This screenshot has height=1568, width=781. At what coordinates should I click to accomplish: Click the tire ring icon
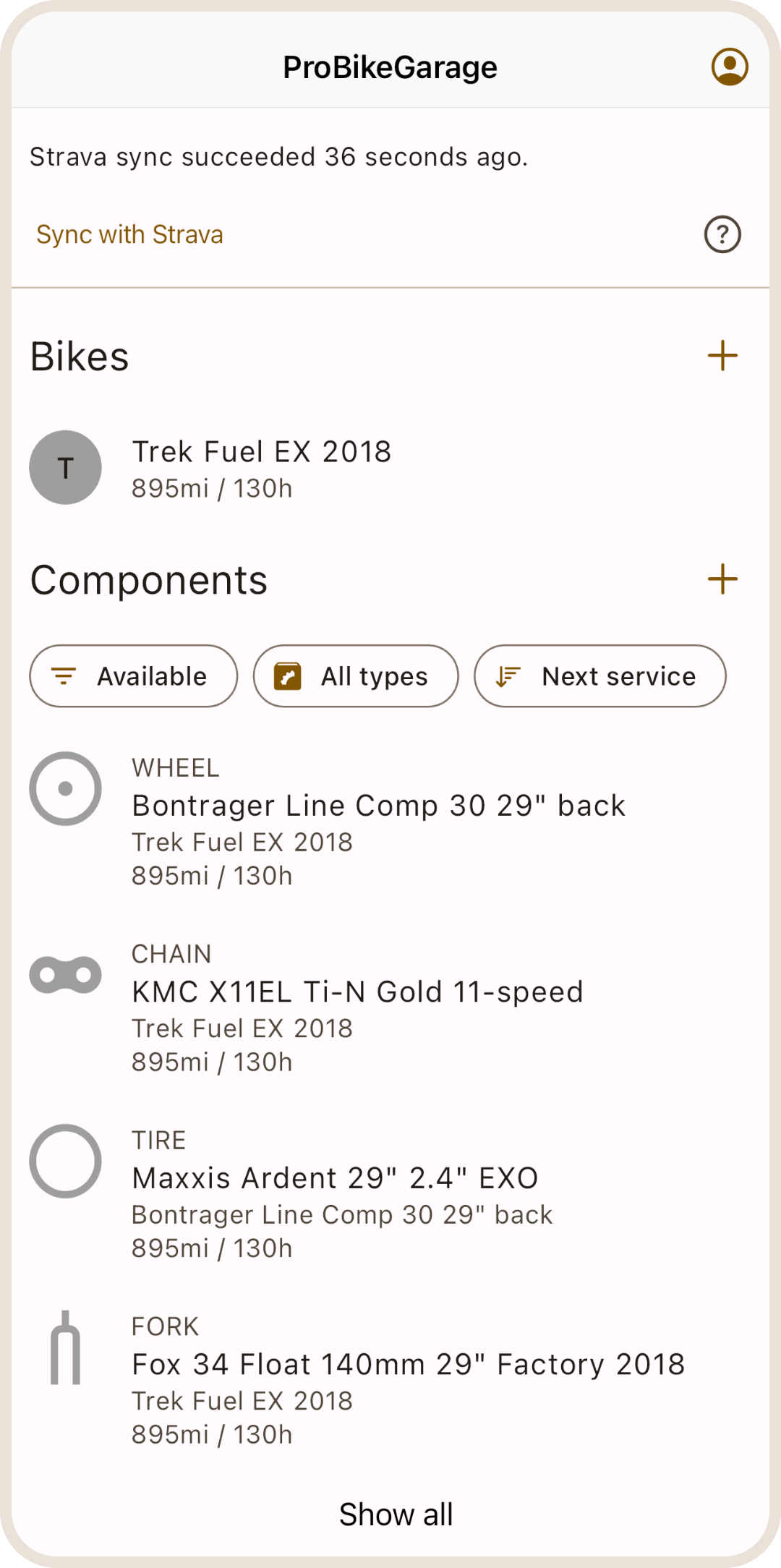click(65, 1161)
